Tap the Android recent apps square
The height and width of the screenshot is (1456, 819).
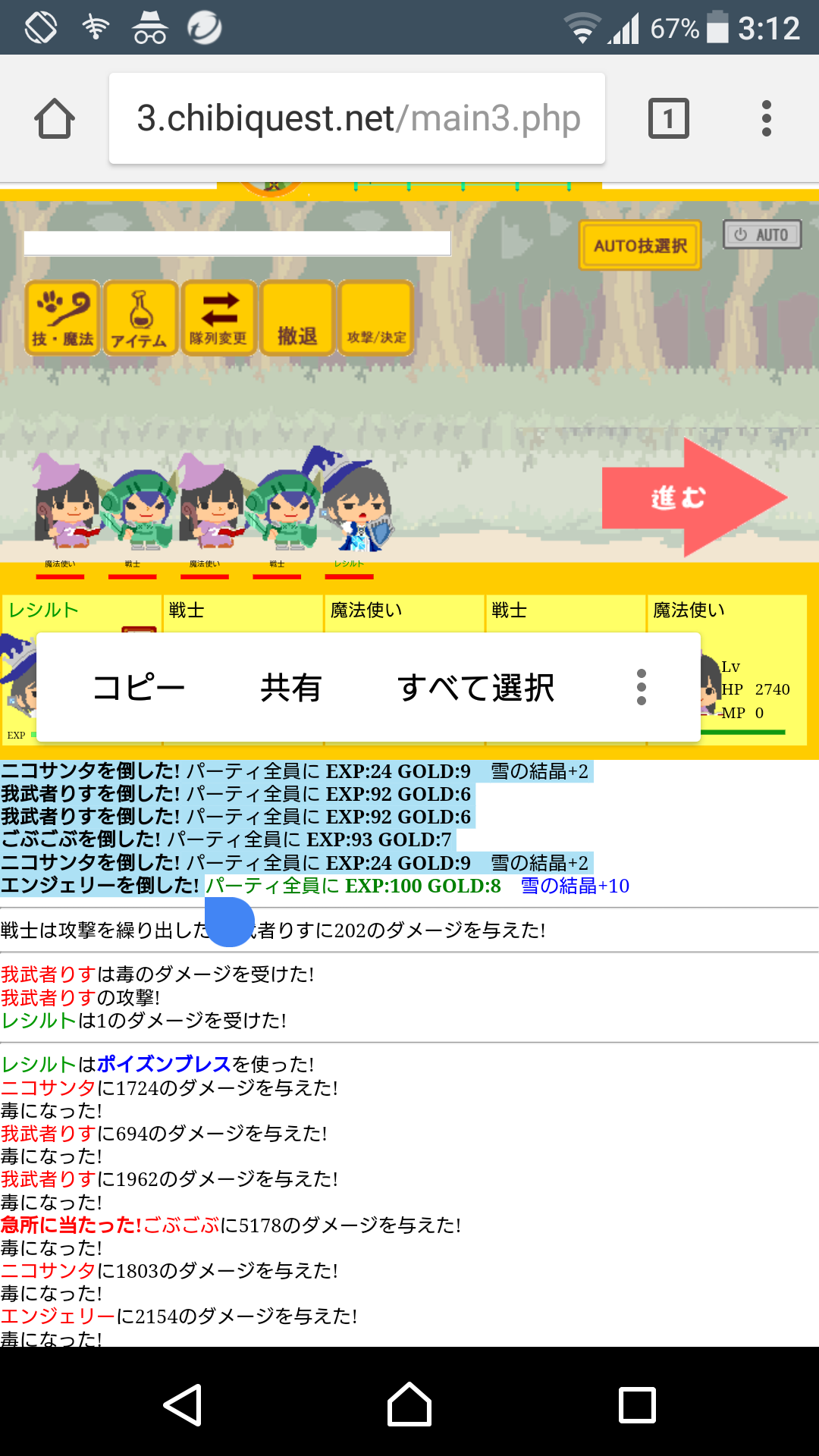point(637,1405)
